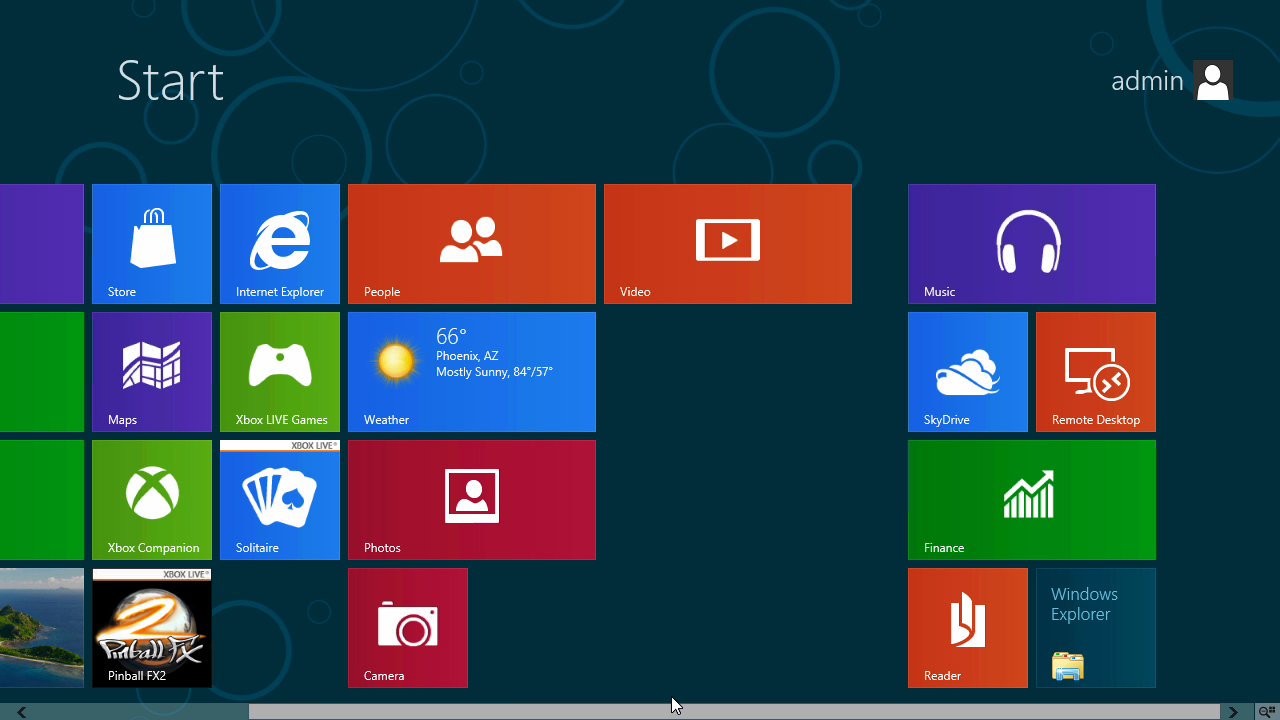1280x720 pixels.
Task: Launch Remote Desktop tile
Action: 1096,372
